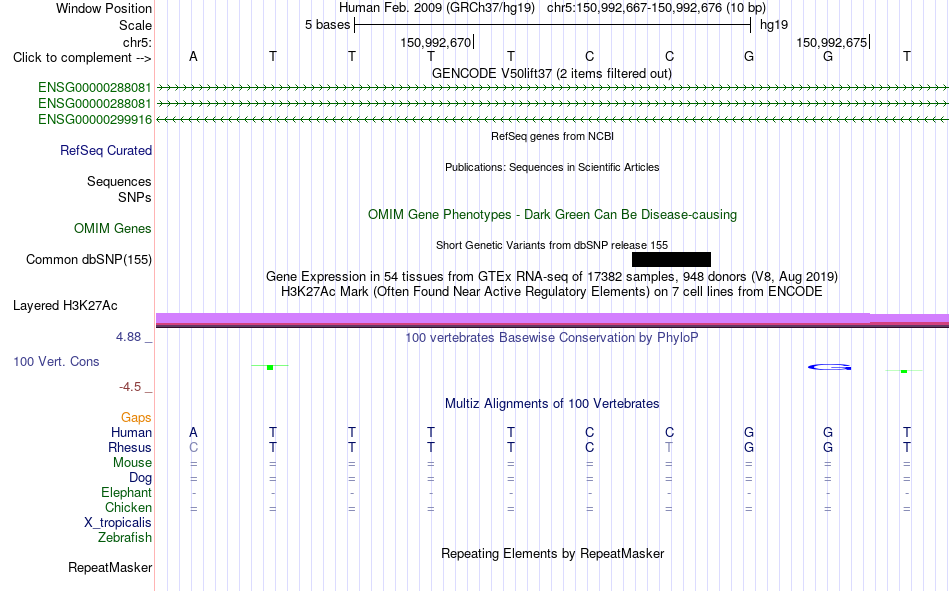Screen dimensions: 950x591
Task: Select the Elephant species label
Action: 126,492
